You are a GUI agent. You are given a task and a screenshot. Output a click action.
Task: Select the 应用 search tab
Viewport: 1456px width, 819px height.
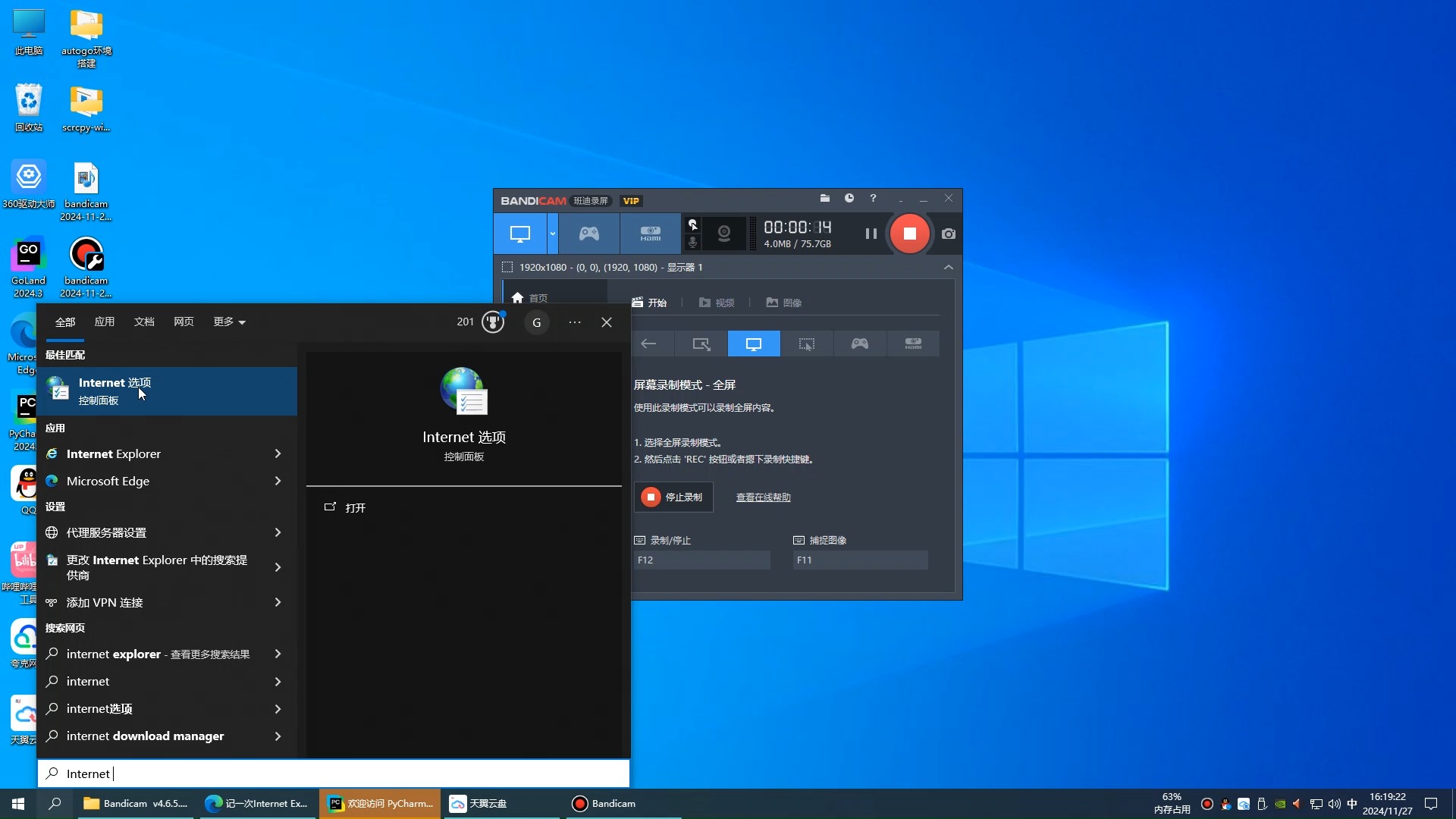[105, 322]
